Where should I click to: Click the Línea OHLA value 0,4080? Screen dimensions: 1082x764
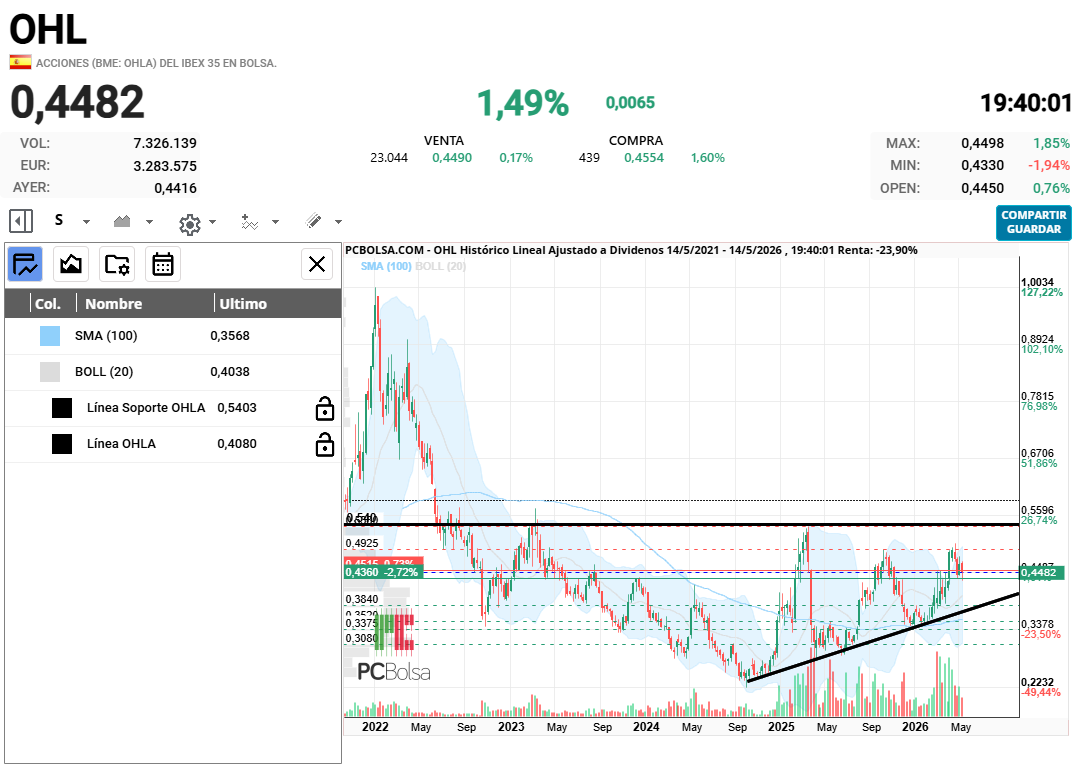click(237, 444)
